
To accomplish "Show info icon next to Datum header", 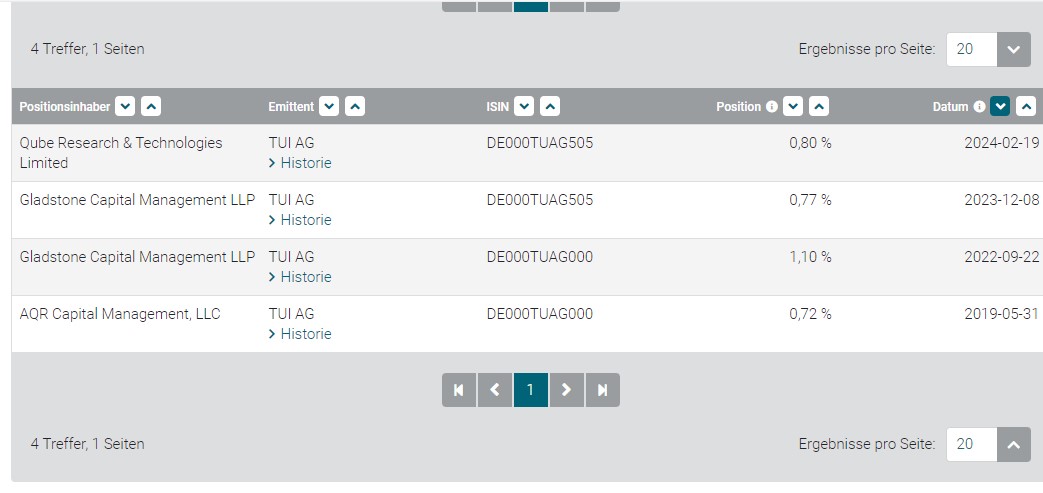I will 979,106.
